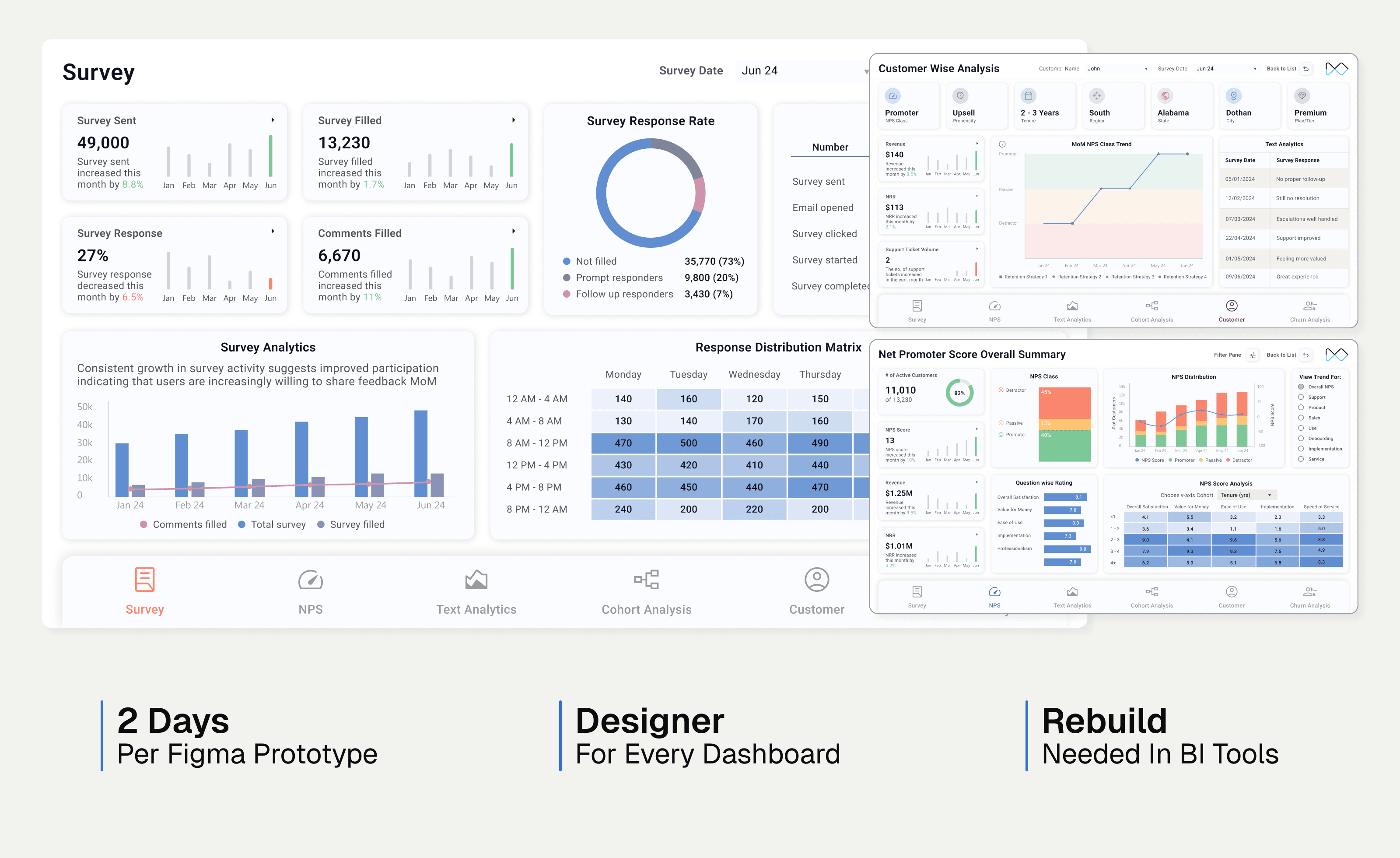This screenshot has height=858, width=1400.
Task: Click 'No proper follow-up' survey response row
Action: click(1284, 179)
